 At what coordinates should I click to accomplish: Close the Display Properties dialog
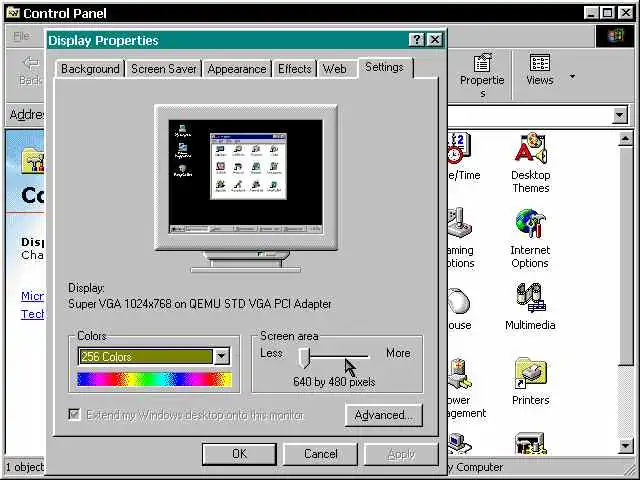point(435,40)
